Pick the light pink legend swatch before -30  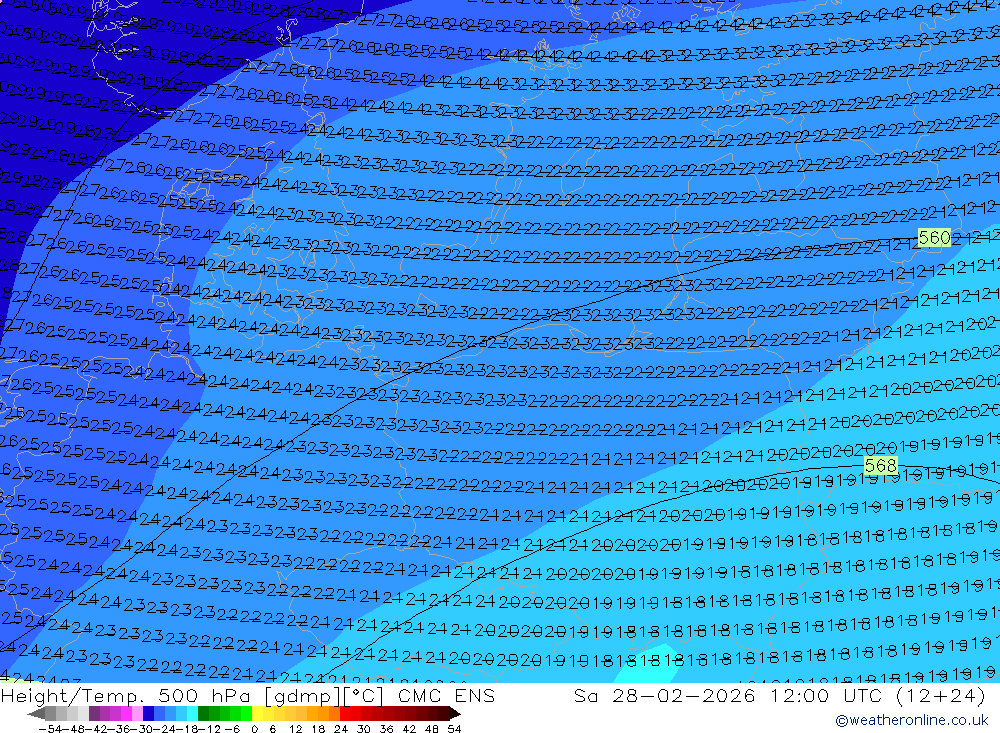[137, 714]
